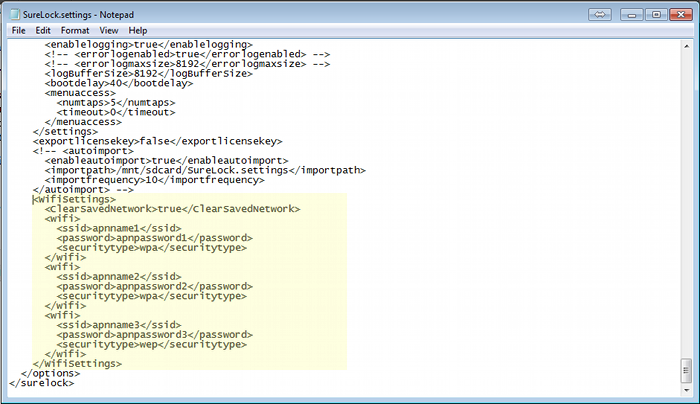This screenshot has width=700, height=404.
Task: Click the password apnpassword1 line
Action: tap(154, 238)
